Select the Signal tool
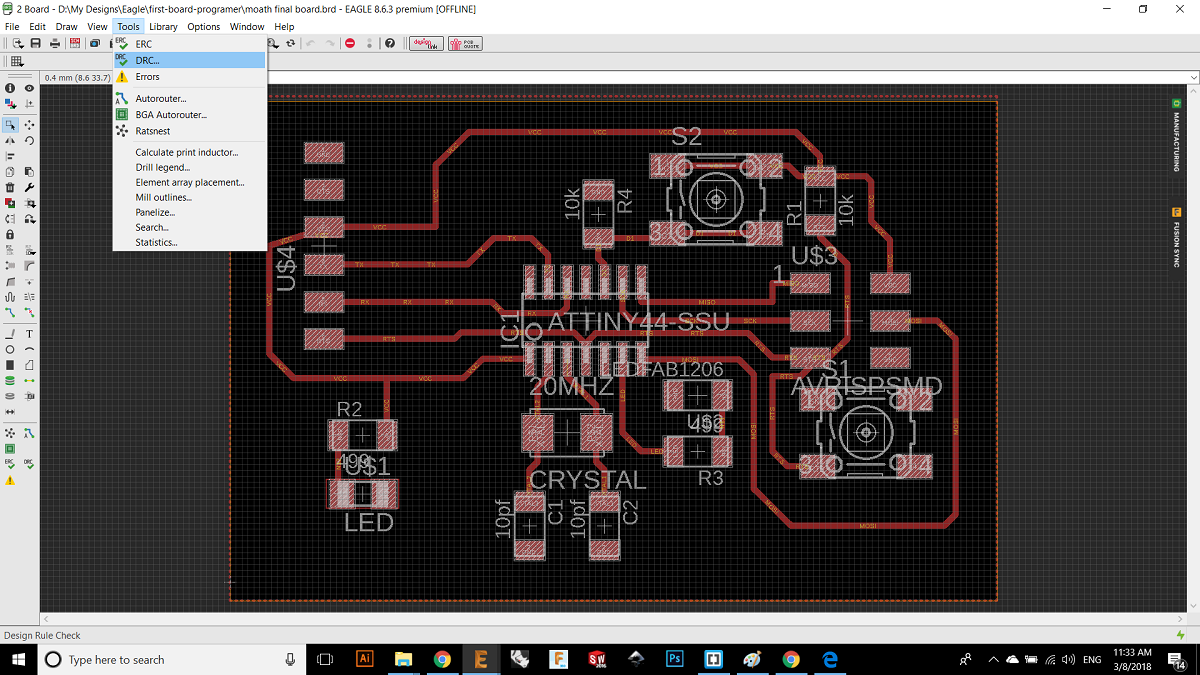The height and width of the screenshot is (675, 1200). tap(29, 380)
